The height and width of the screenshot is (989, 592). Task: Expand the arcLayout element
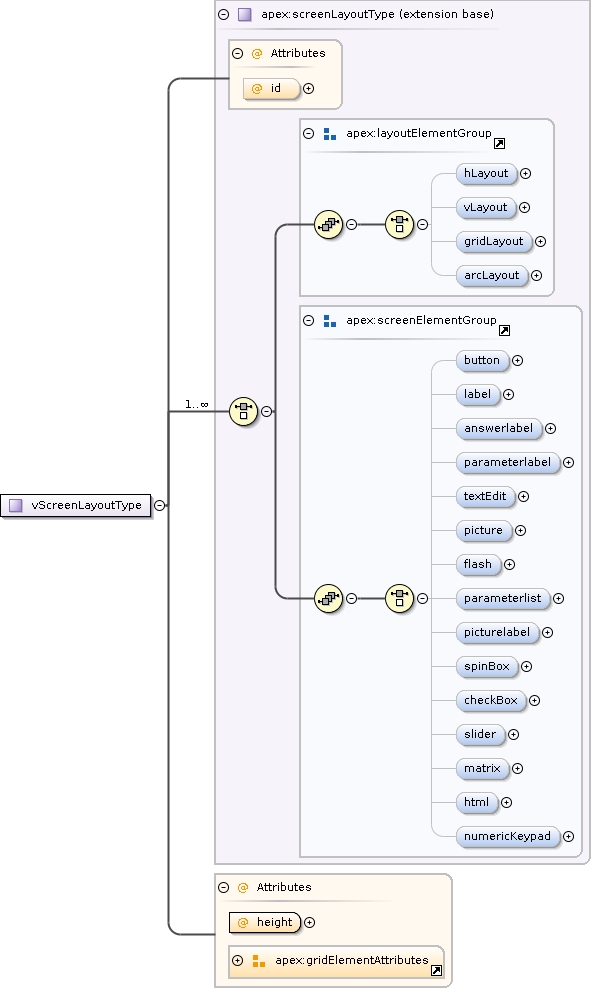coord(537,276)
